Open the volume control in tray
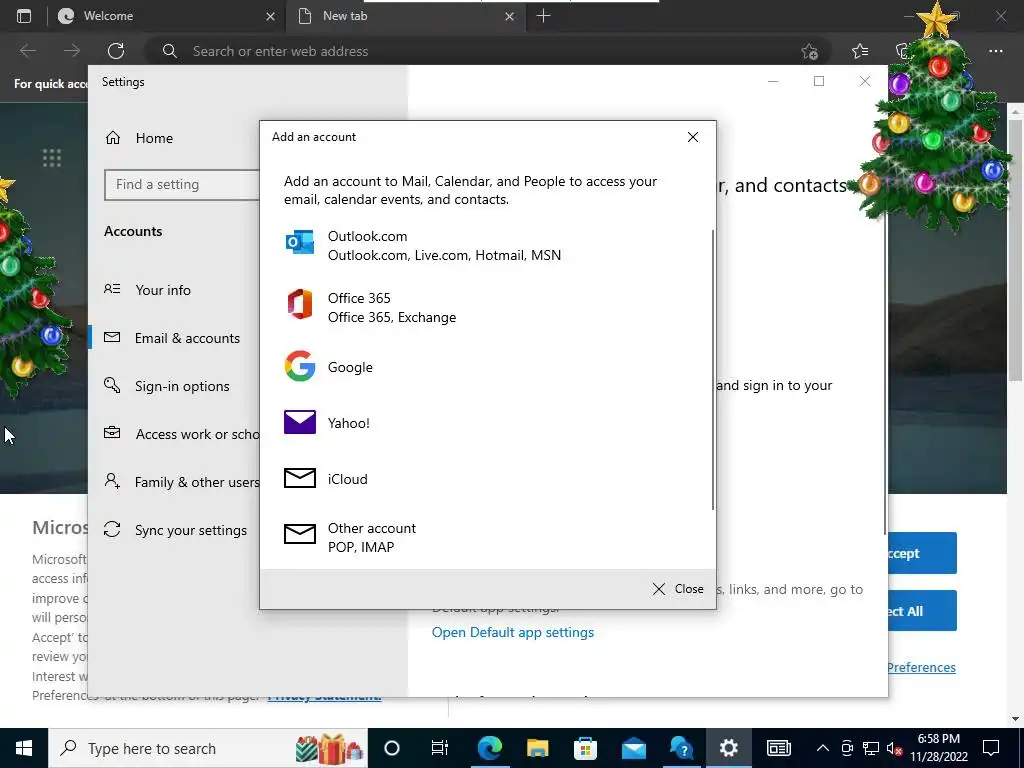This screenshot has height=768, width=1024. point(894,748)
